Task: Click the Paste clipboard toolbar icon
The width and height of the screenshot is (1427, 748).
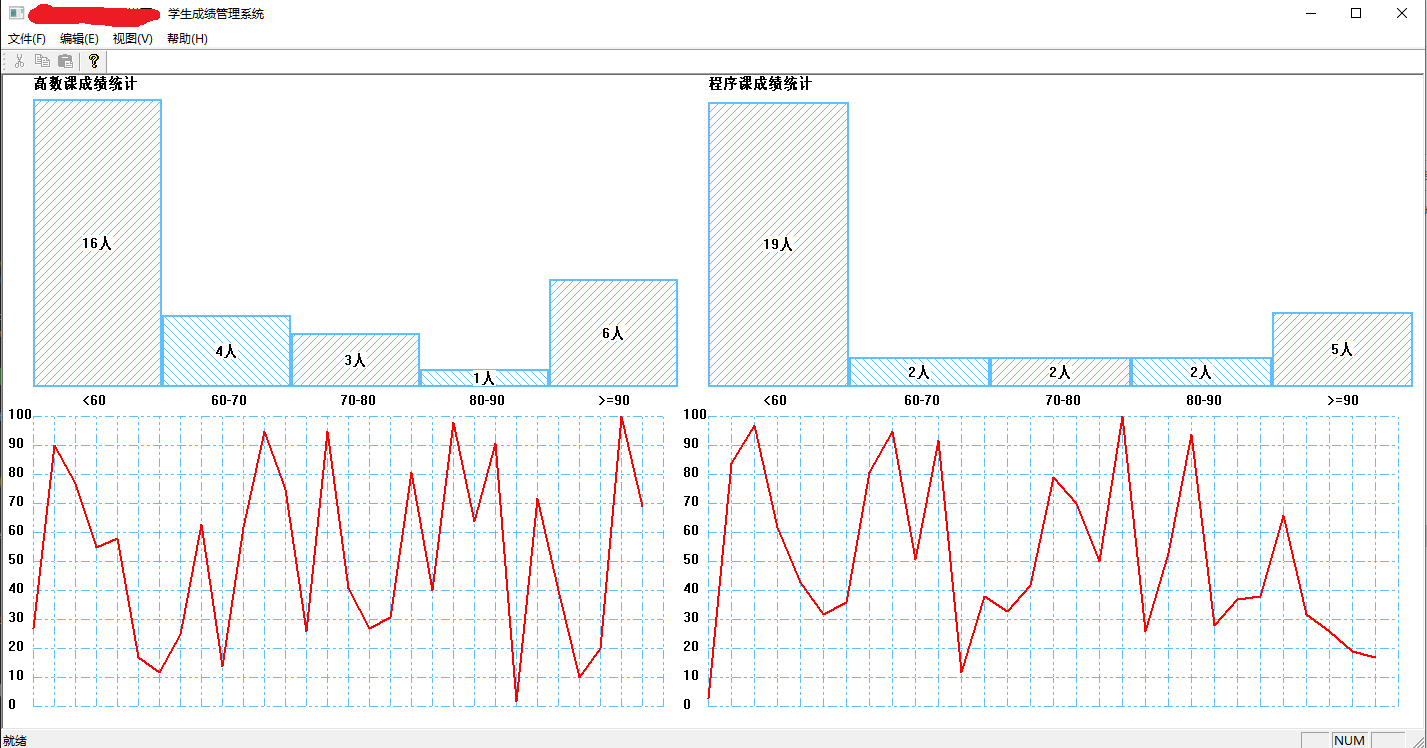Action: point(65,61)
